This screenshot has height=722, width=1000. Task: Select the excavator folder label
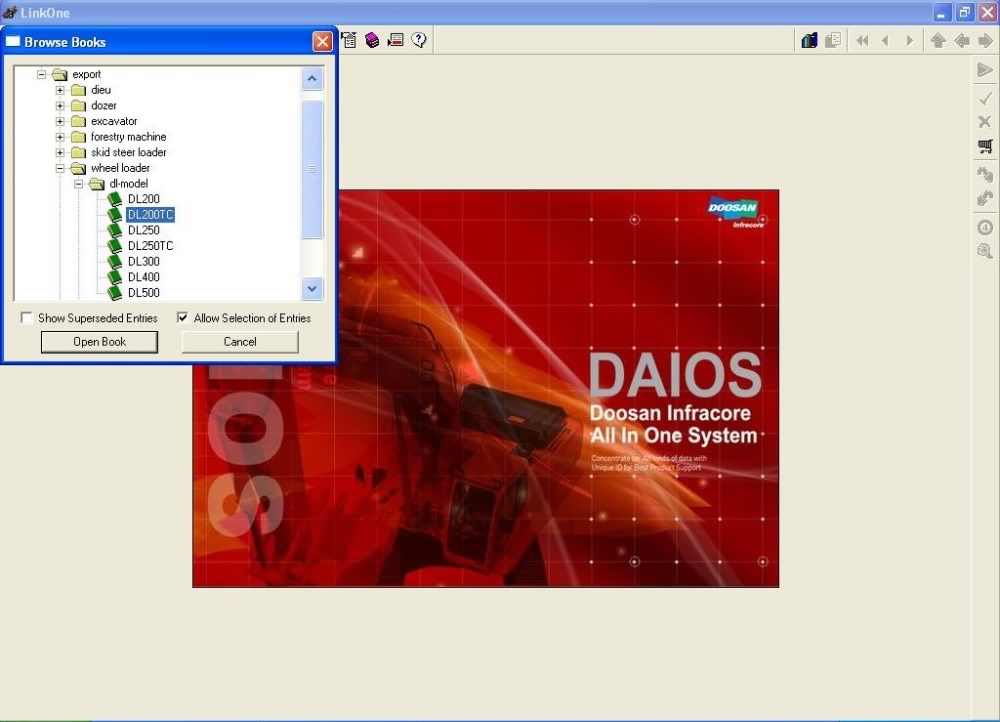(x=114, y=121)
